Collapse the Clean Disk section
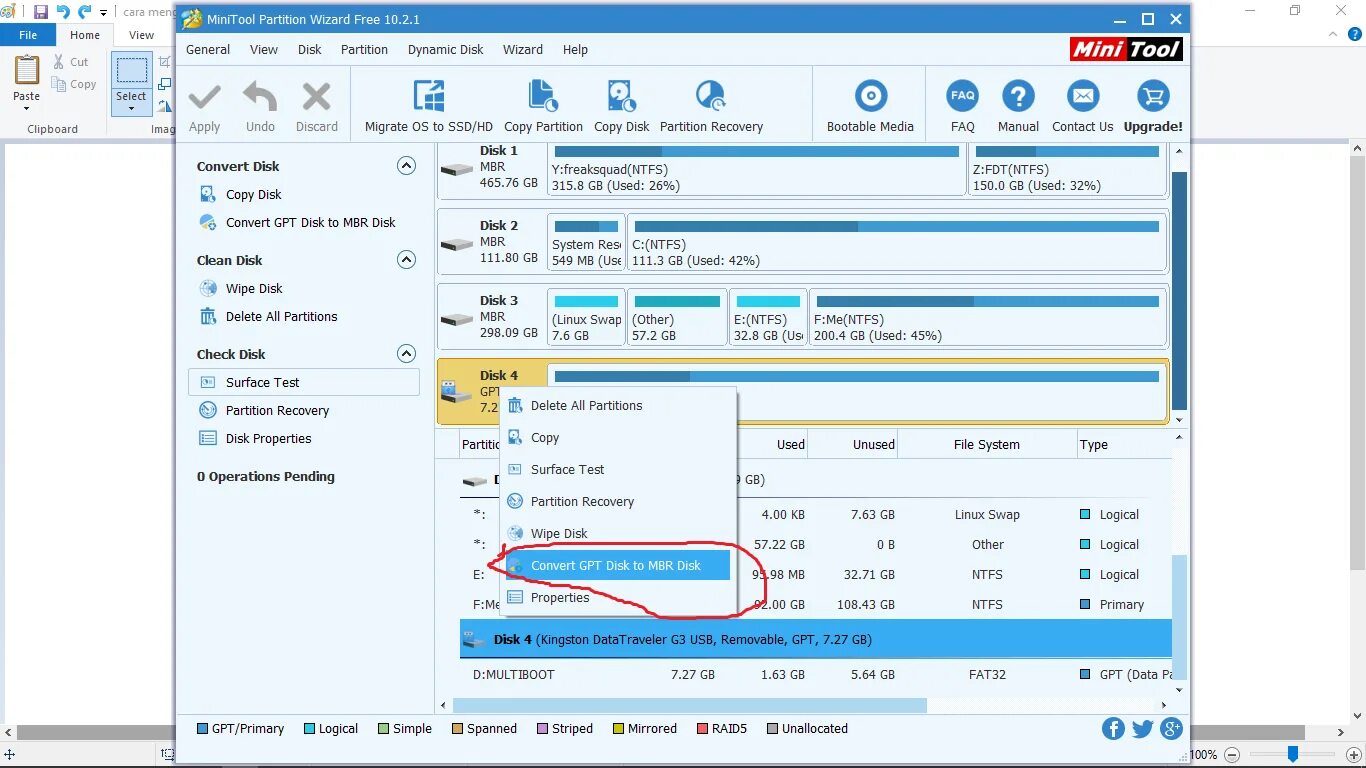 point(406,260)
